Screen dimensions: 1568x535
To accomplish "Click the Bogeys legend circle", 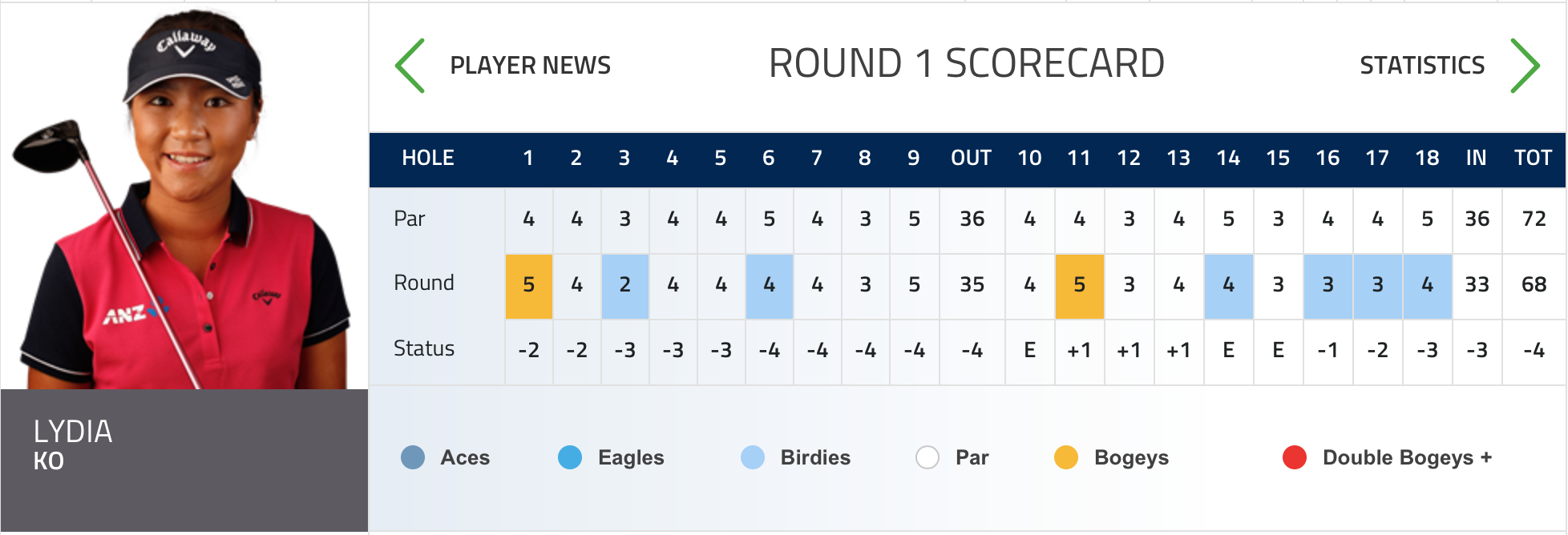I will (1066, 457).
